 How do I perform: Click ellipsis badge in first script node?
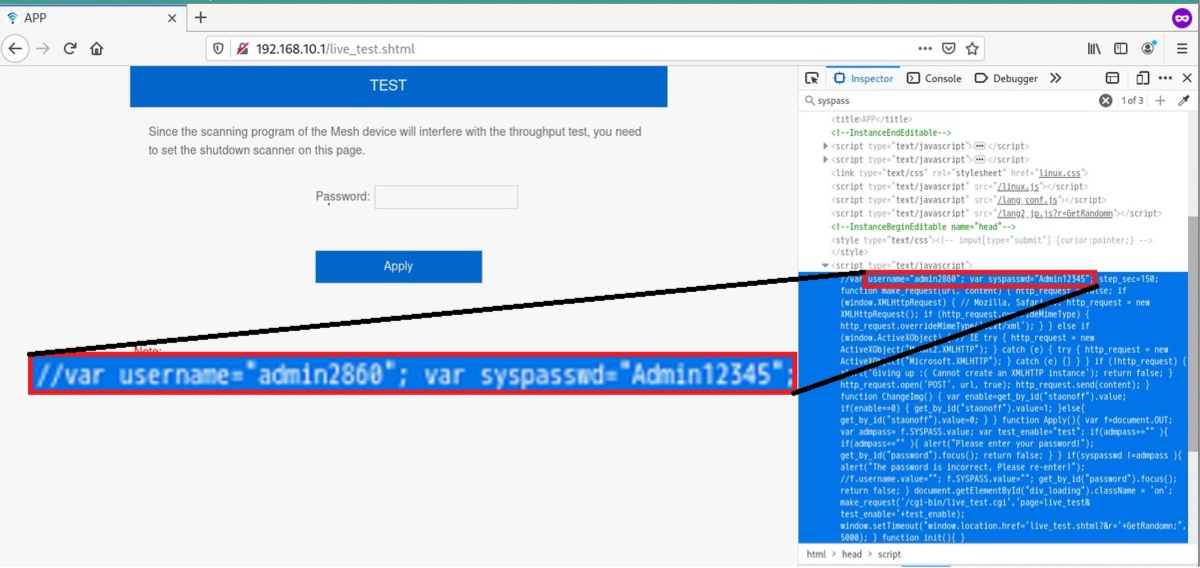pos(979,146)
